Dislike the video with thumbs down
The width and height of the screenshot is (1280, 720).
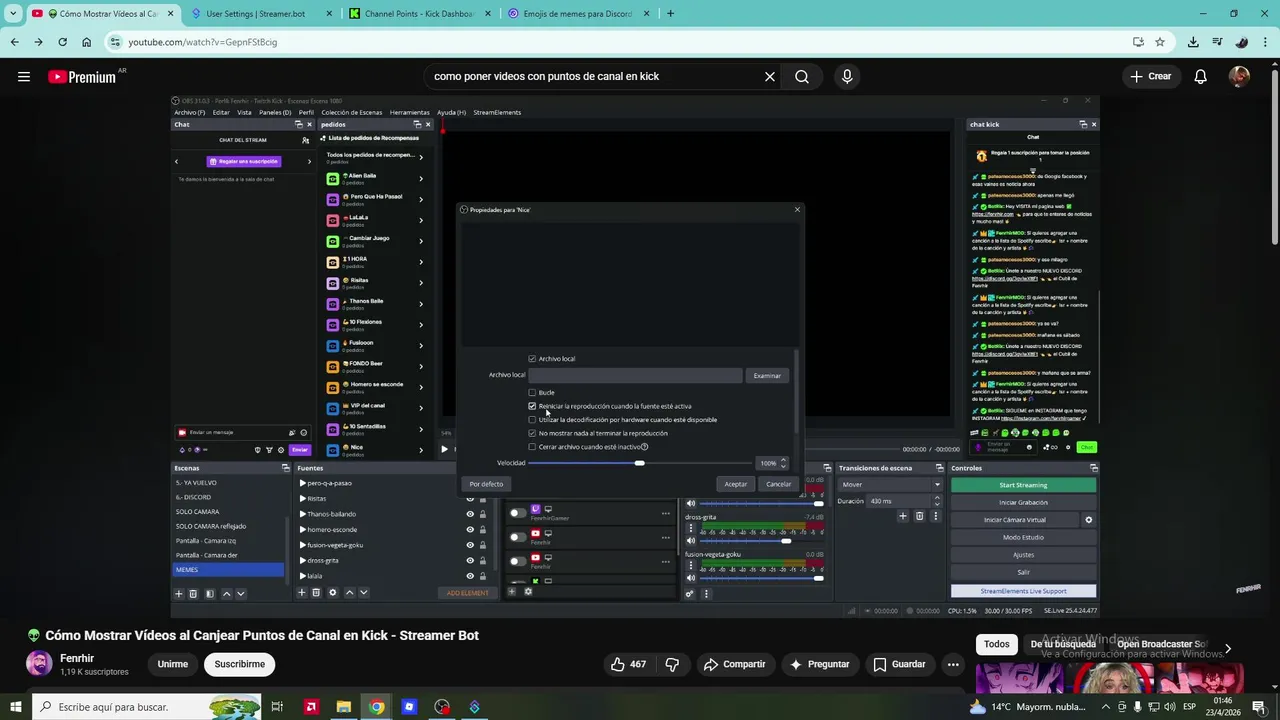tap(672, 664)
